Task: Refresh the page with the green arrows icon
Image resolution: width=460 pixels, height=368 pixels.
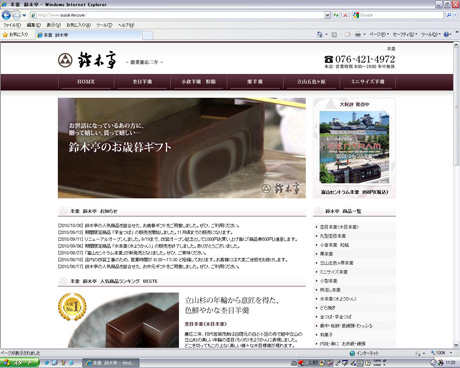Action: point(336,15)
